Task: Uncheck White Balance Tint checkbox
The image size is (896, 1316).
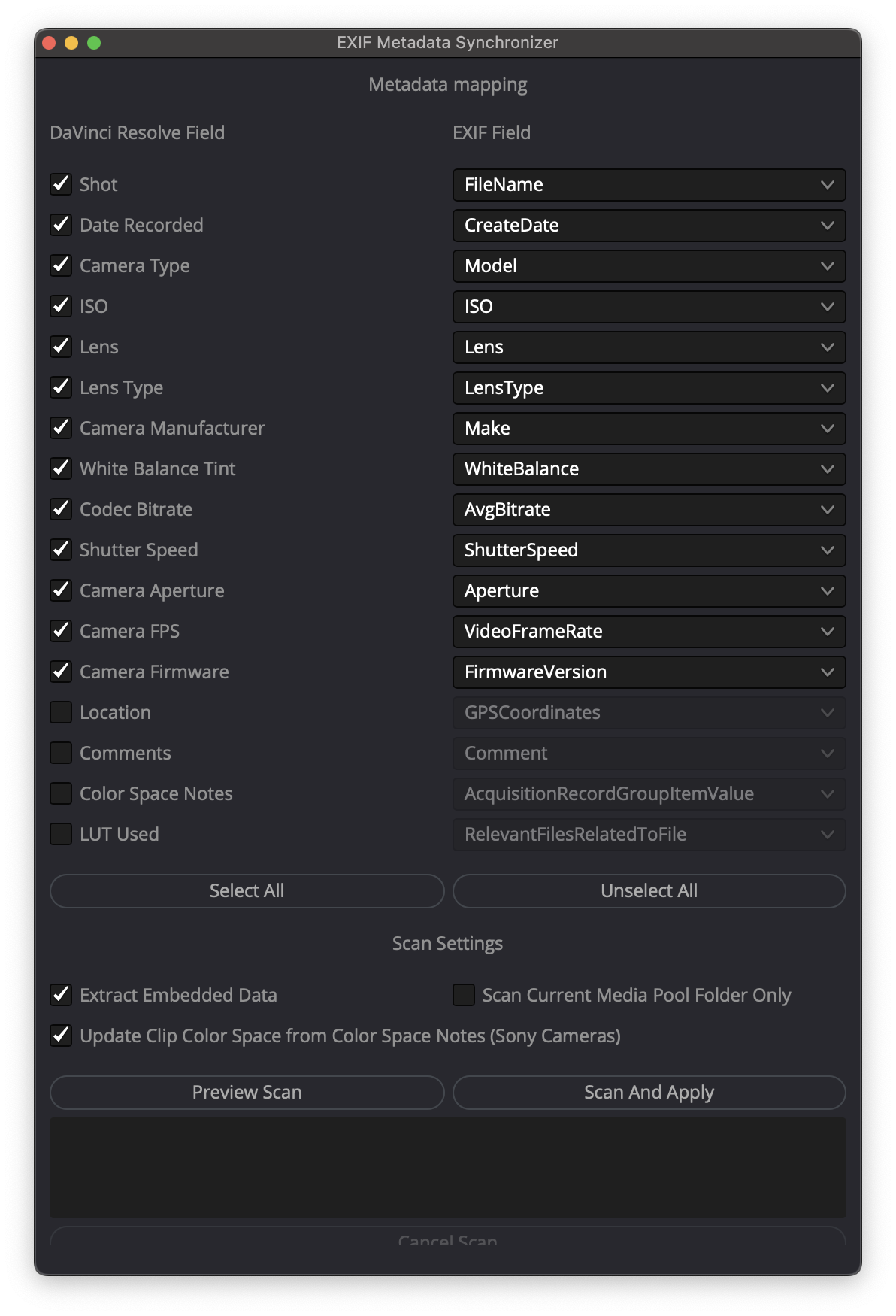Action: tap(61, 468)
